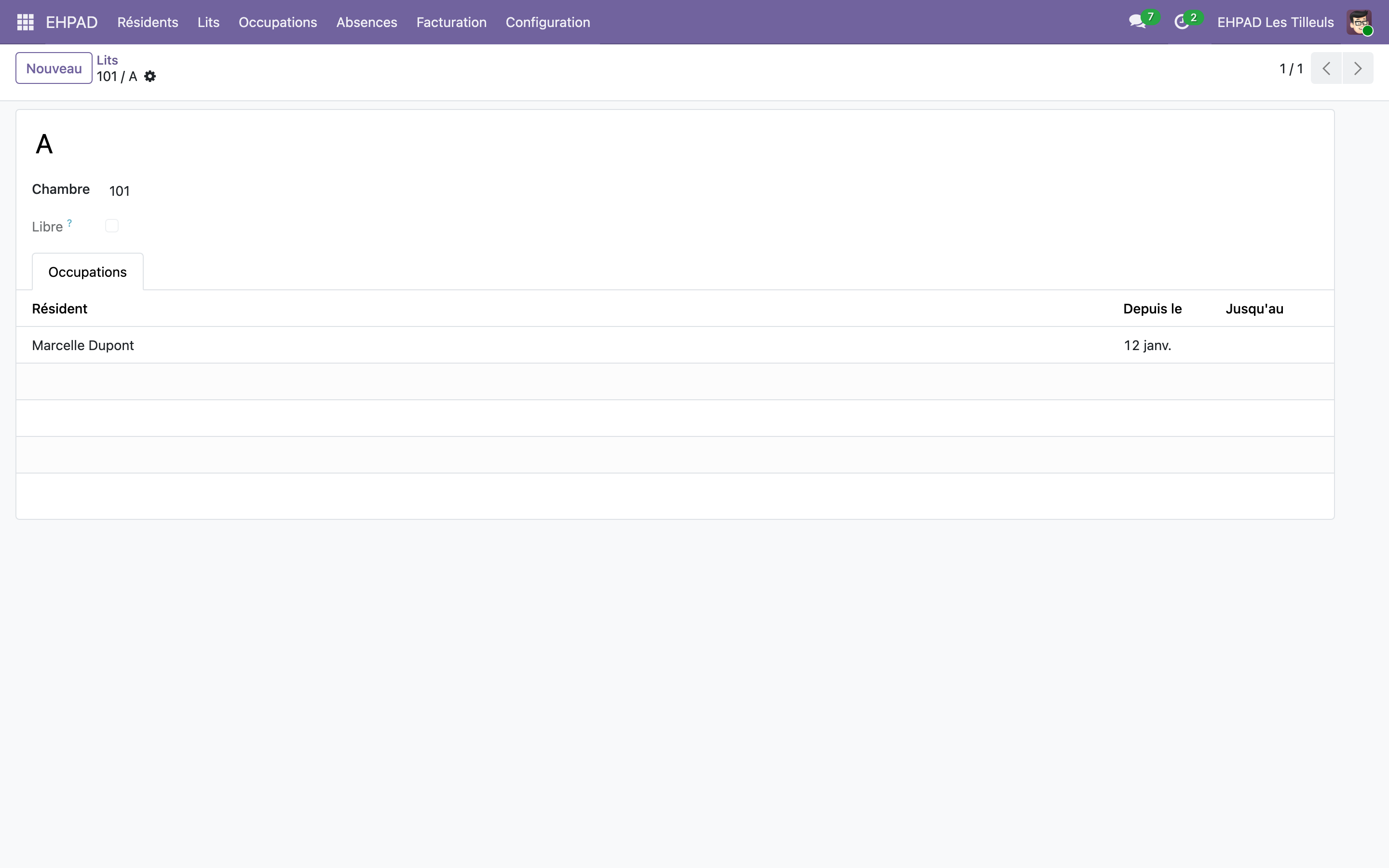1389x868 pixels.
Task: Toggle the Libre checkbox
Action: [112, 226]
